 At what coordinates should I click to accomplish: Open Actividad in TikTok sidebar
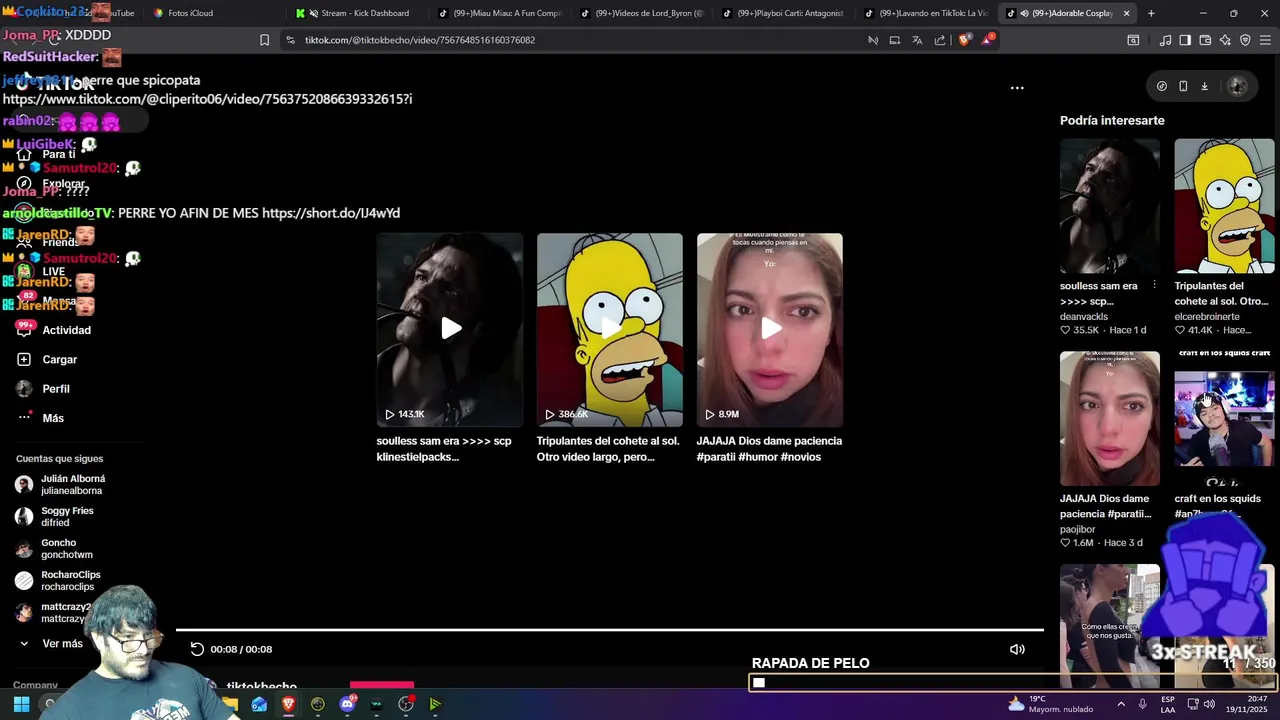pos(56,330)
